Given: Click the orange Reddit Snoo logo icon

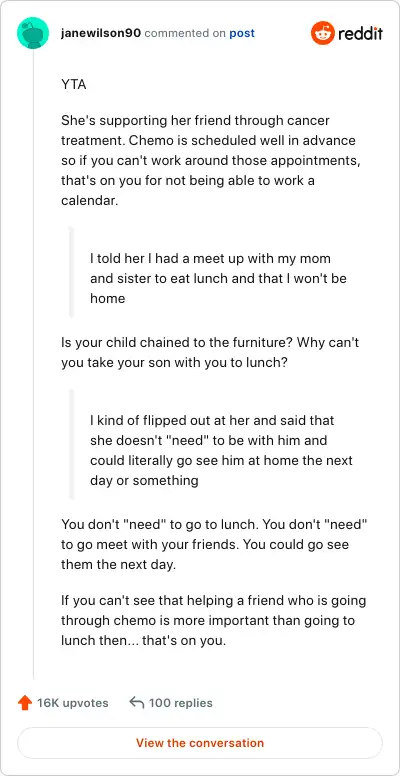Looking at the screenshot, I should click(x=323, y=34).
